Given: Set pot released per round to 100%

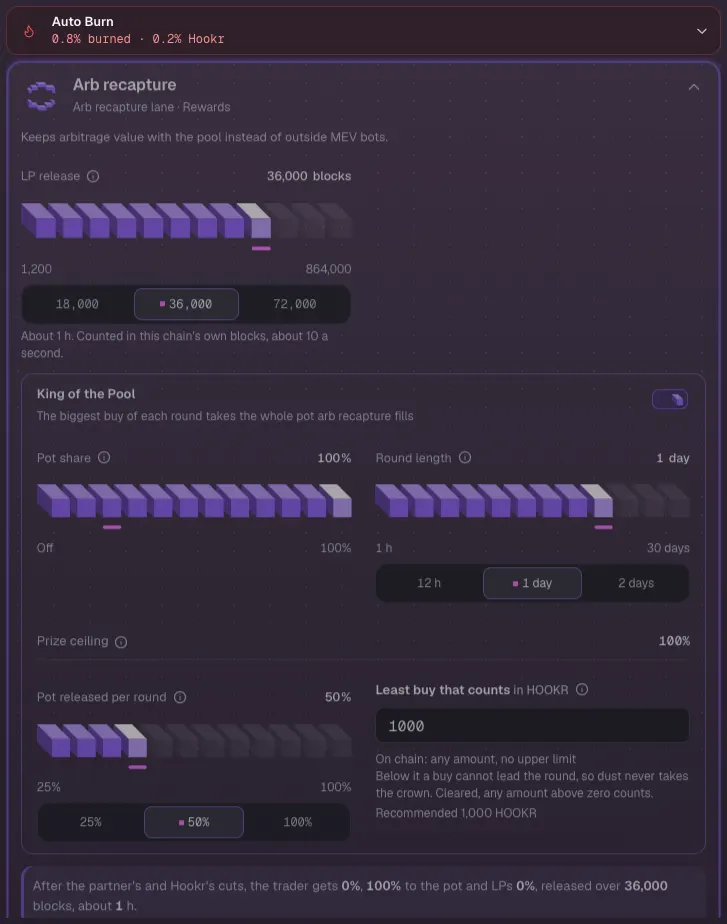Looking at the screenshot, I should 298,822.
